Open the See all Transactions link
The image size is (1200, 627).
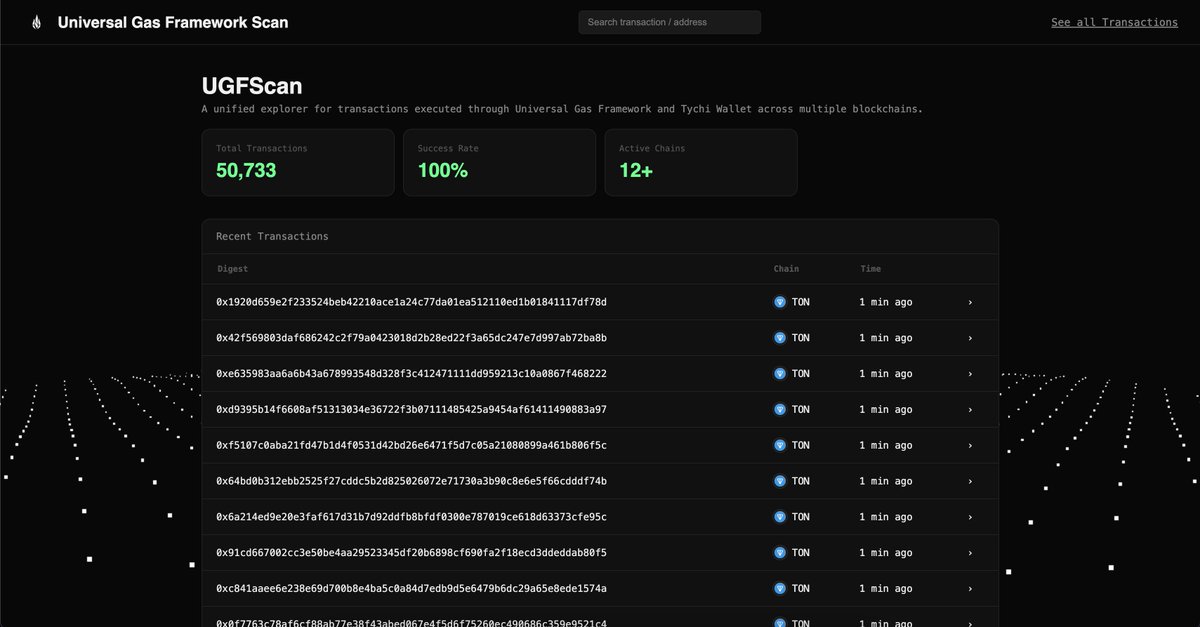1114,22
